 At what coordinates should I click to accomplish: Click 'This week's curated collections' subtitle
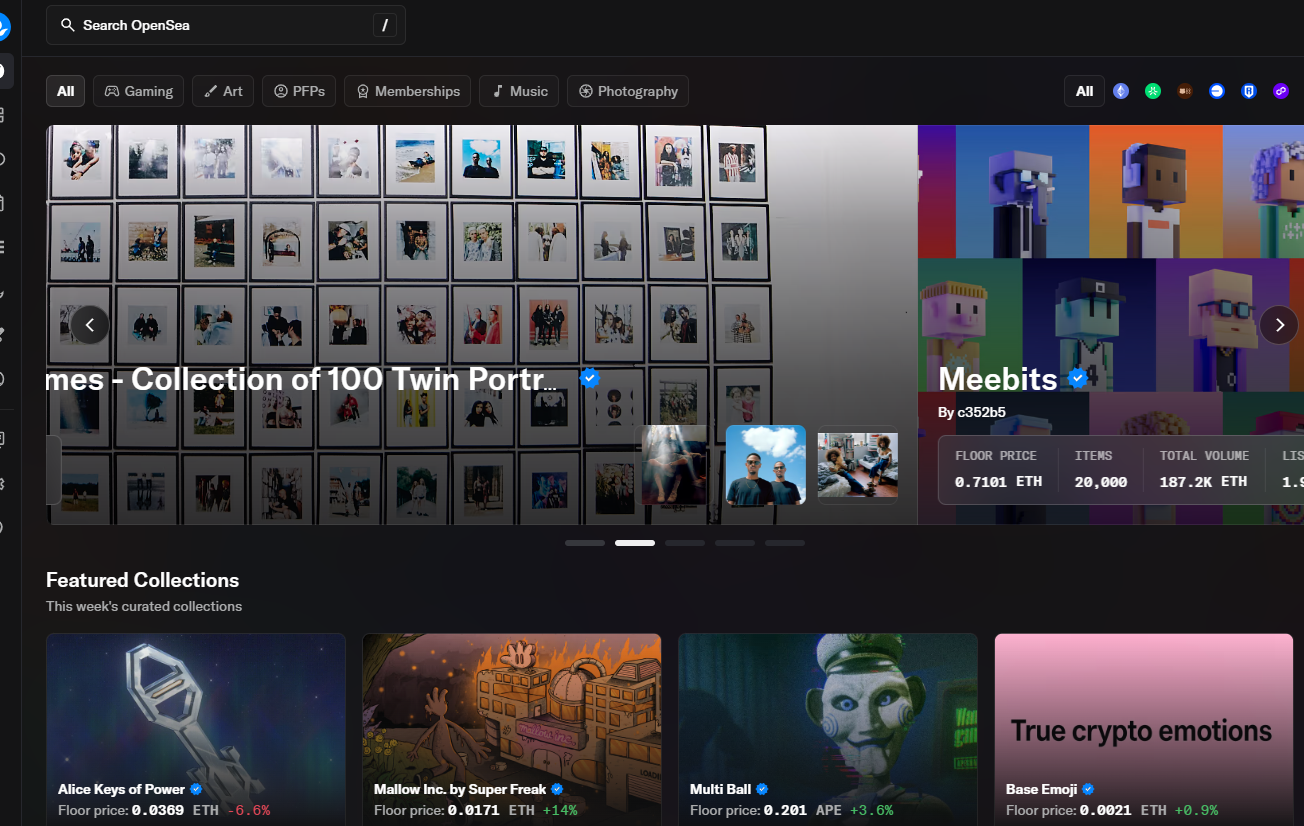pyautogui.click(x=144, y=606)
